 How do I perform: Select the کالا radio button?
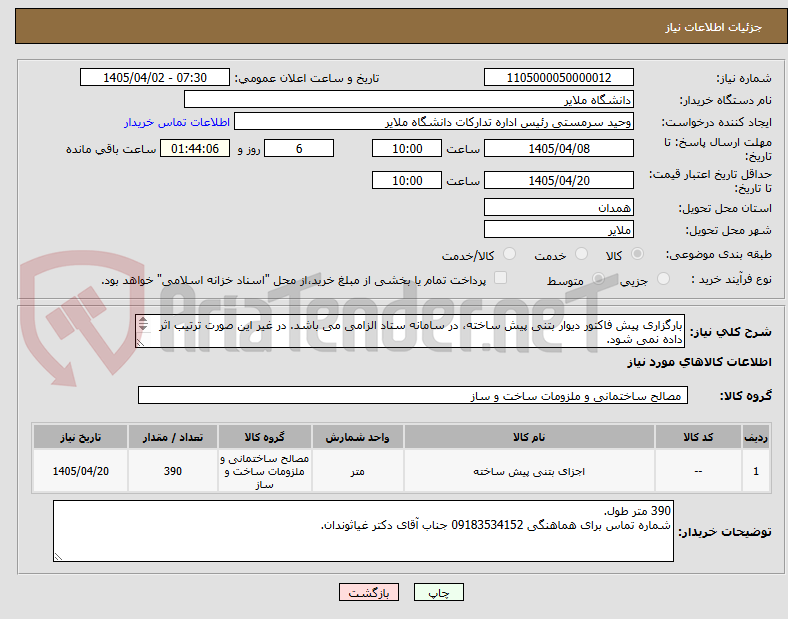637,254
